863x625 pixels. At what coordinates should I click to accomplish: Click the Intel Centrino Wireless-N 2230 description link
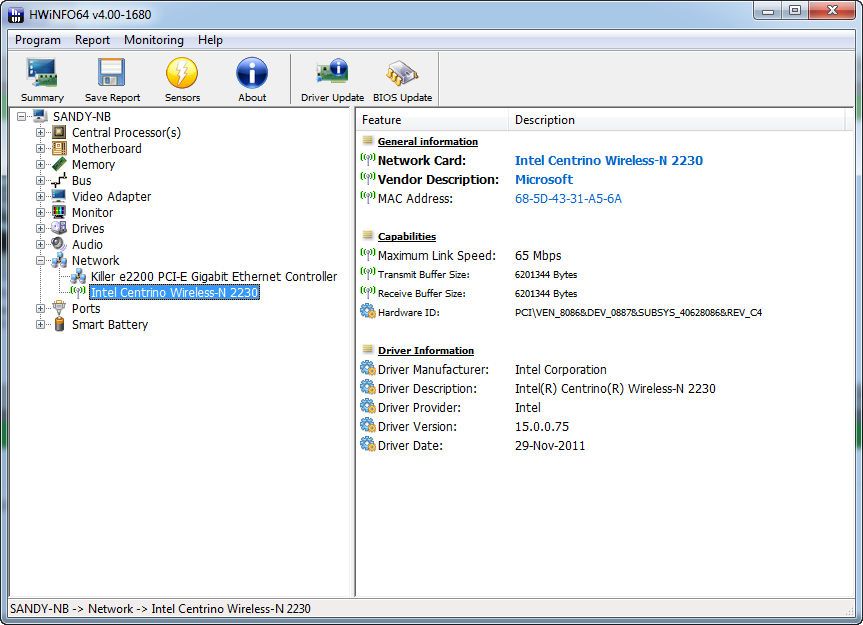coord(608,160)
